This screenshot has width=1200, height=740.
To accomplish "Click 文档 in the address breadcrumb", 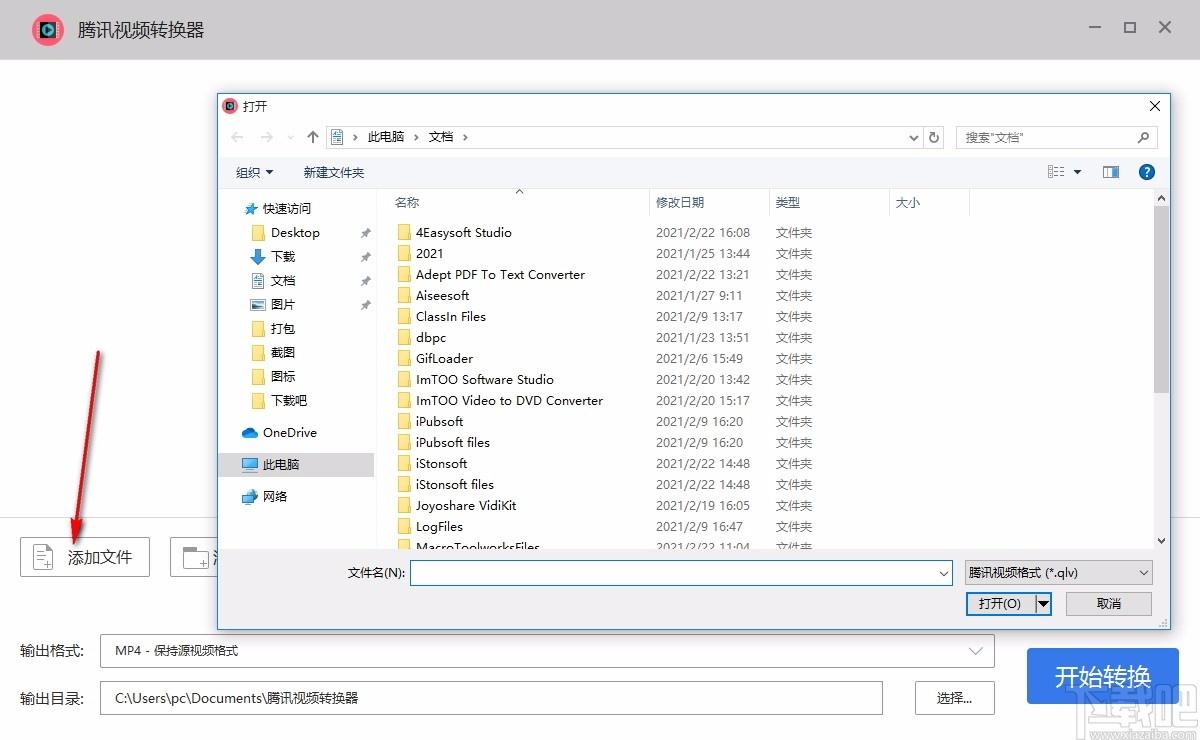I will (441, 137).
